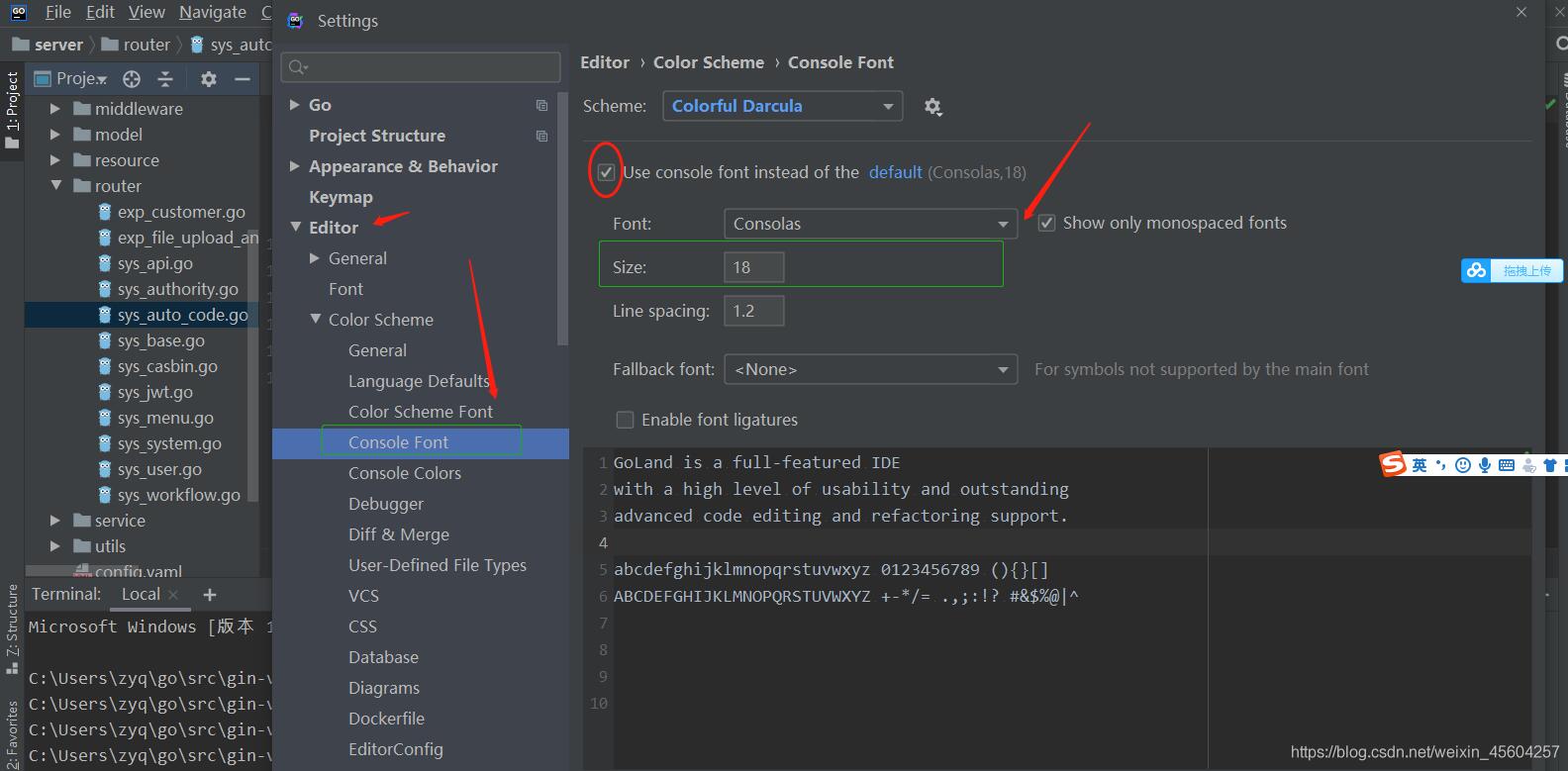Open the Navigate menu
Viewport: 1568px width, 771px height.
point(212,12)
